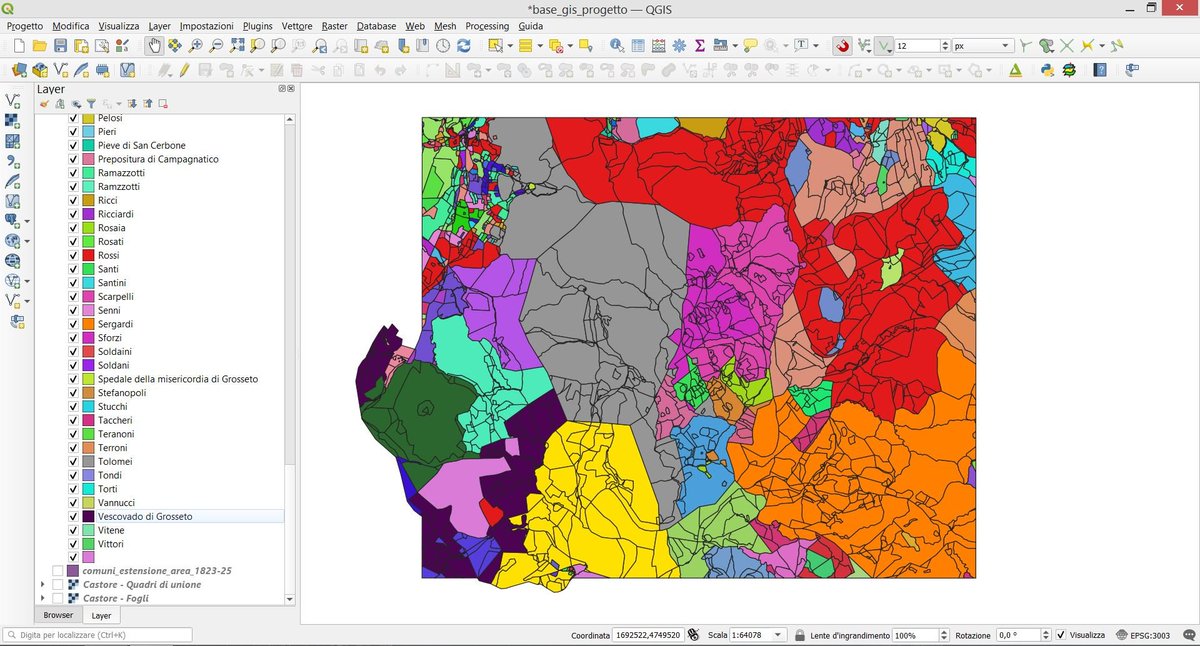
Task: Toggle the snapping magnet icon
Action: pos(842,46)
